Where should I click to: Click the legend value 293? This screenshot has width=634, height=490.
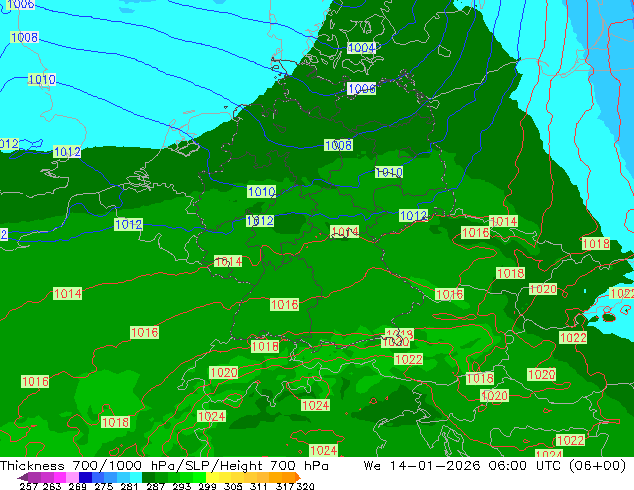point(181,486)
